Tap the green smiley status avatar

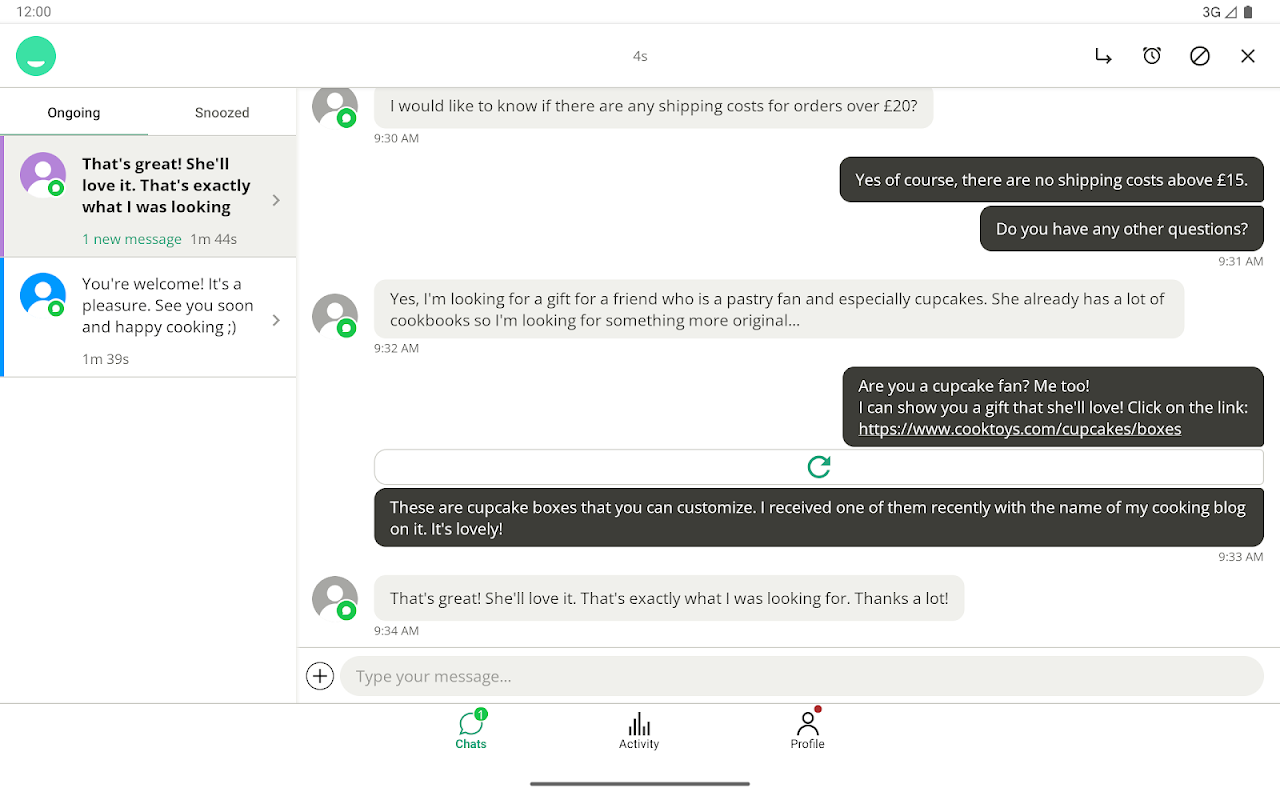click(36, 56)
